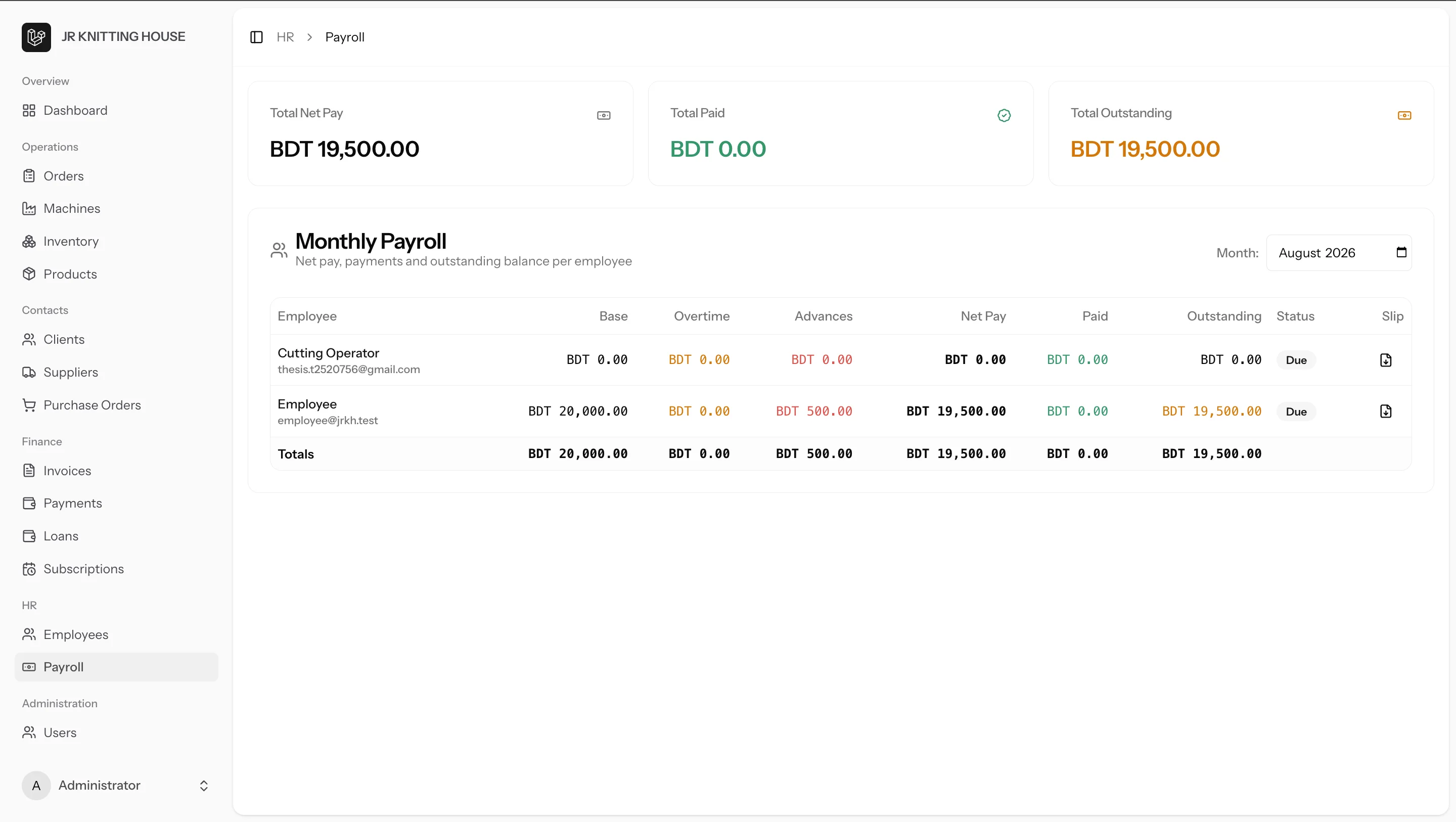
Task: Click the Total Net Pay amount BDT 19,500.00
Action: [344, 149]
